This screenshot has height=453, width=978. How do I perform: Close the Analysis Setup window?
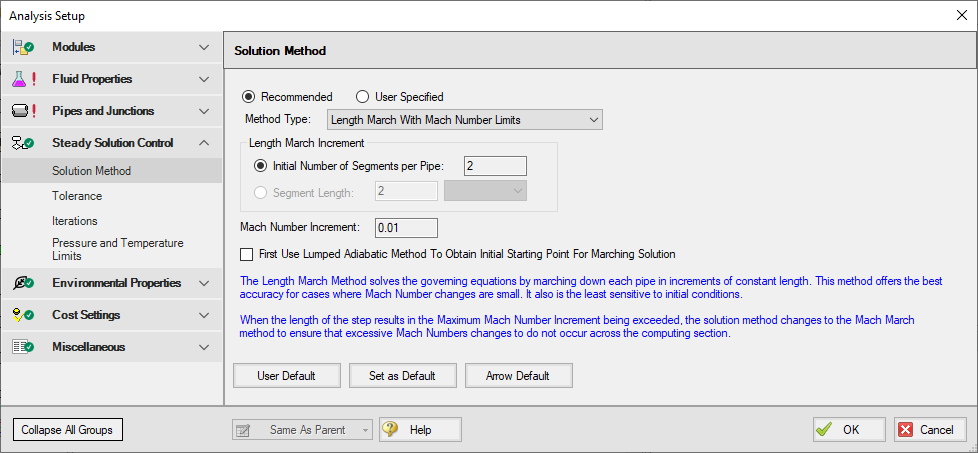tap(962, 16)
